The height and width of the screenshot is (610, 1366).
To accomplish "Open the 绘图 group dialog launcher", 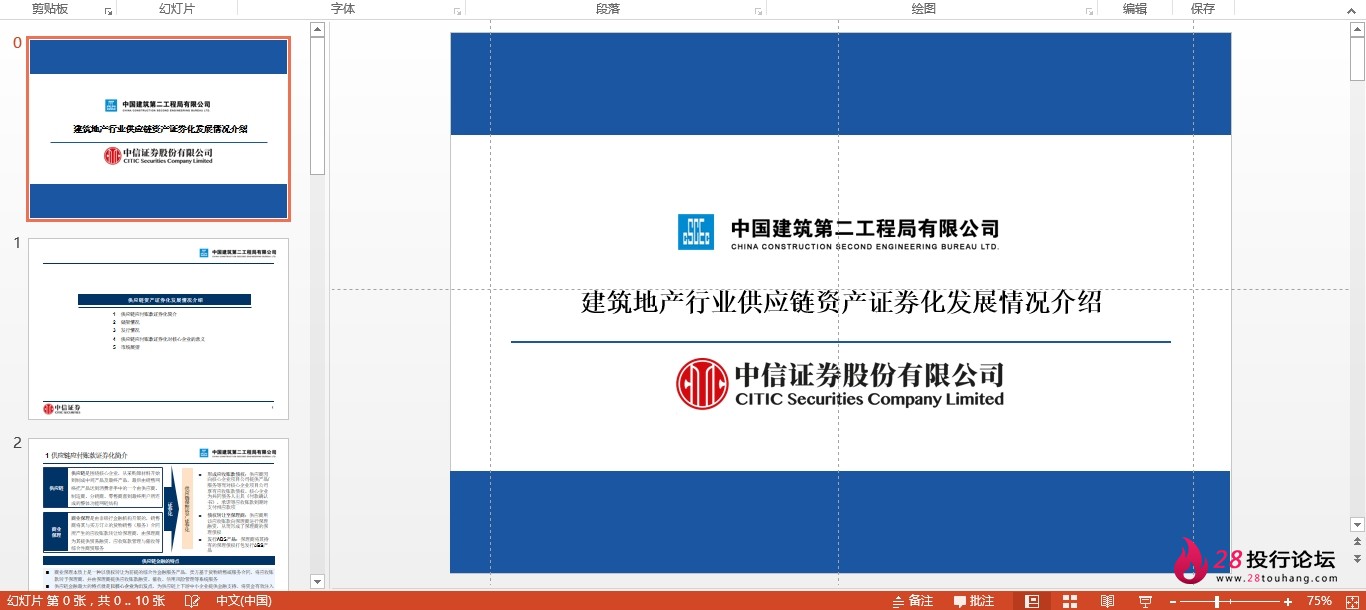I will [x=1089, y=11].
